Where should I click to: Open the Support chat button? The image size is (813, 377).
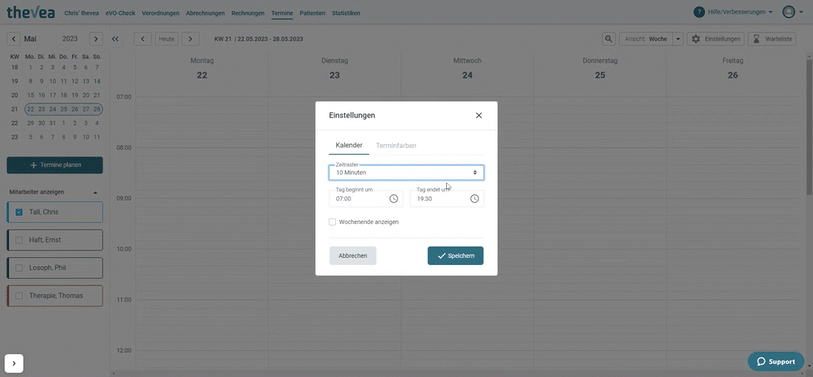[776, 361]
